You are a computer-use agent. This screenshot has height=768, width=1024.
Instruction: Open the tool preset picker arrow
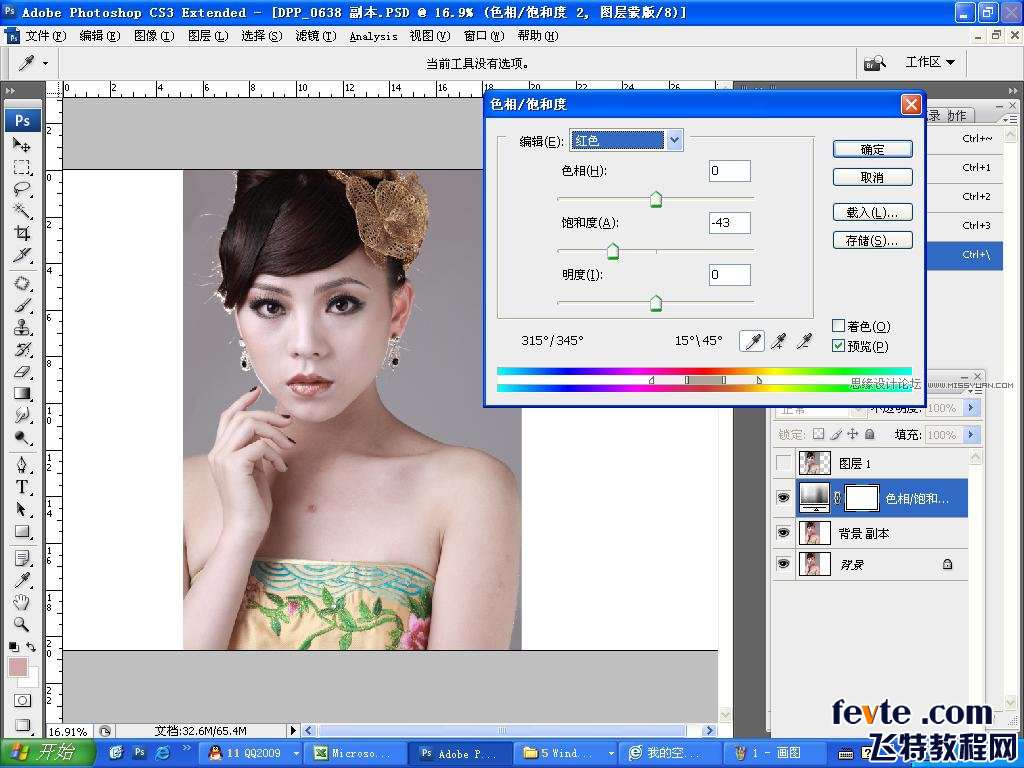pyautogui.click(x=45, y=63)
